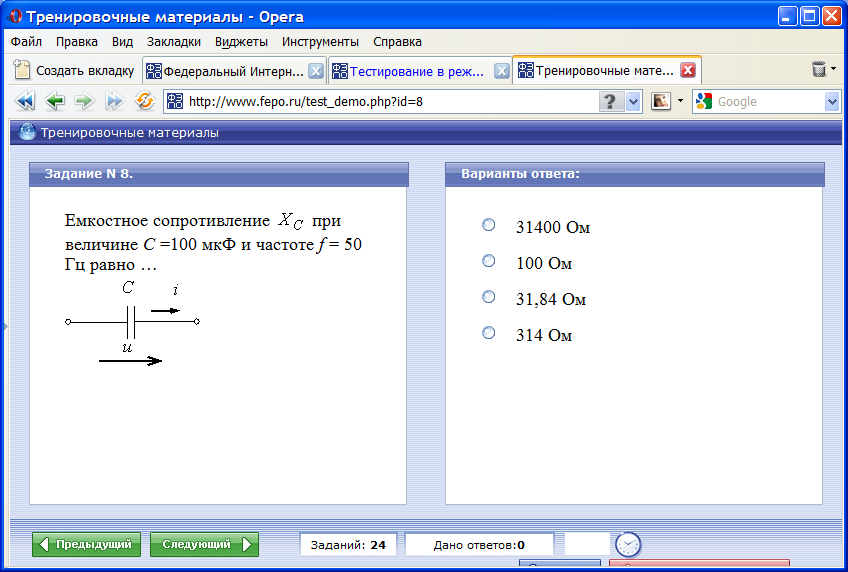The width and height of the screenshot is (848, 572).
Task: Go forward with the green right arrow
Action: [x=84, y=101]
